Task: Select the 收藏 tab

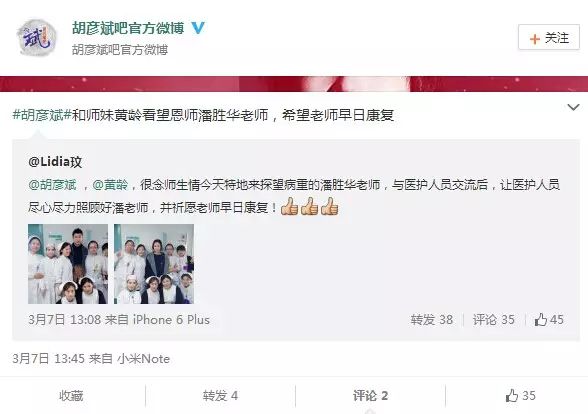Action: click(71, 396)
